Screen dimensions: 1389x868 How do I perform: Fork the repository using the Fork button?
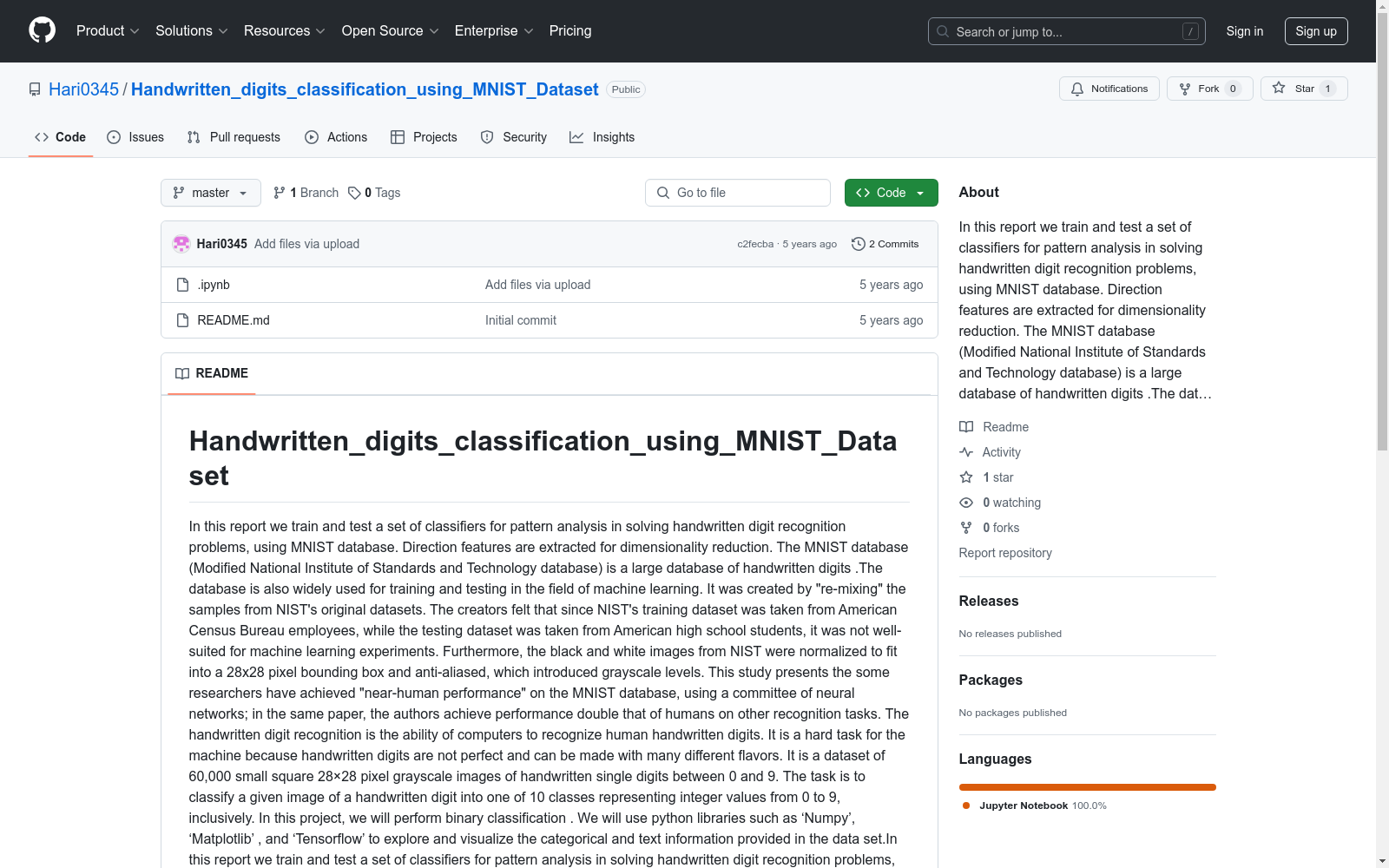coord(1209,89)
